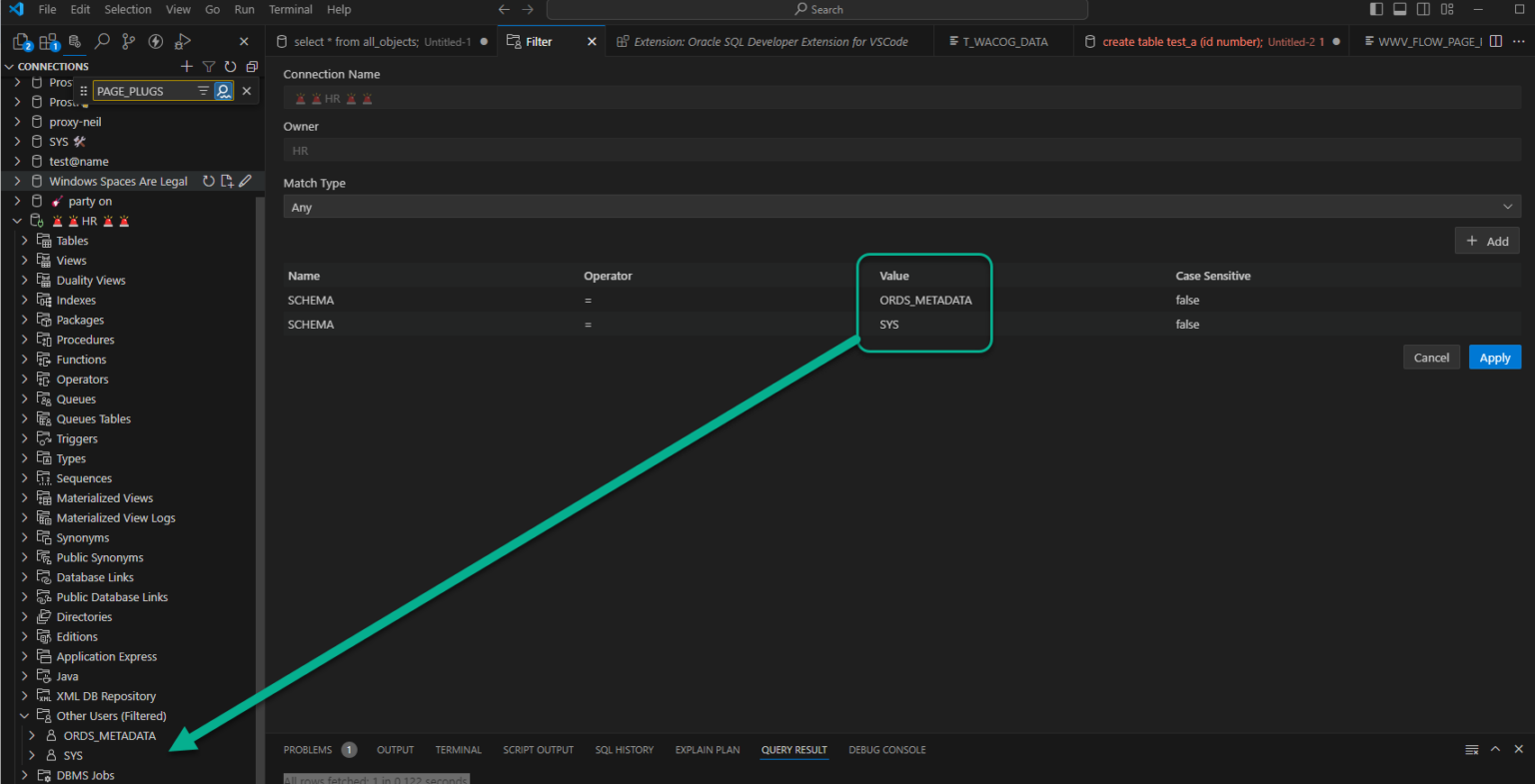Collapse all connections using the collapse-all icon
Viewport: 1535px width, 784px height.
click(x=251, y=66)
